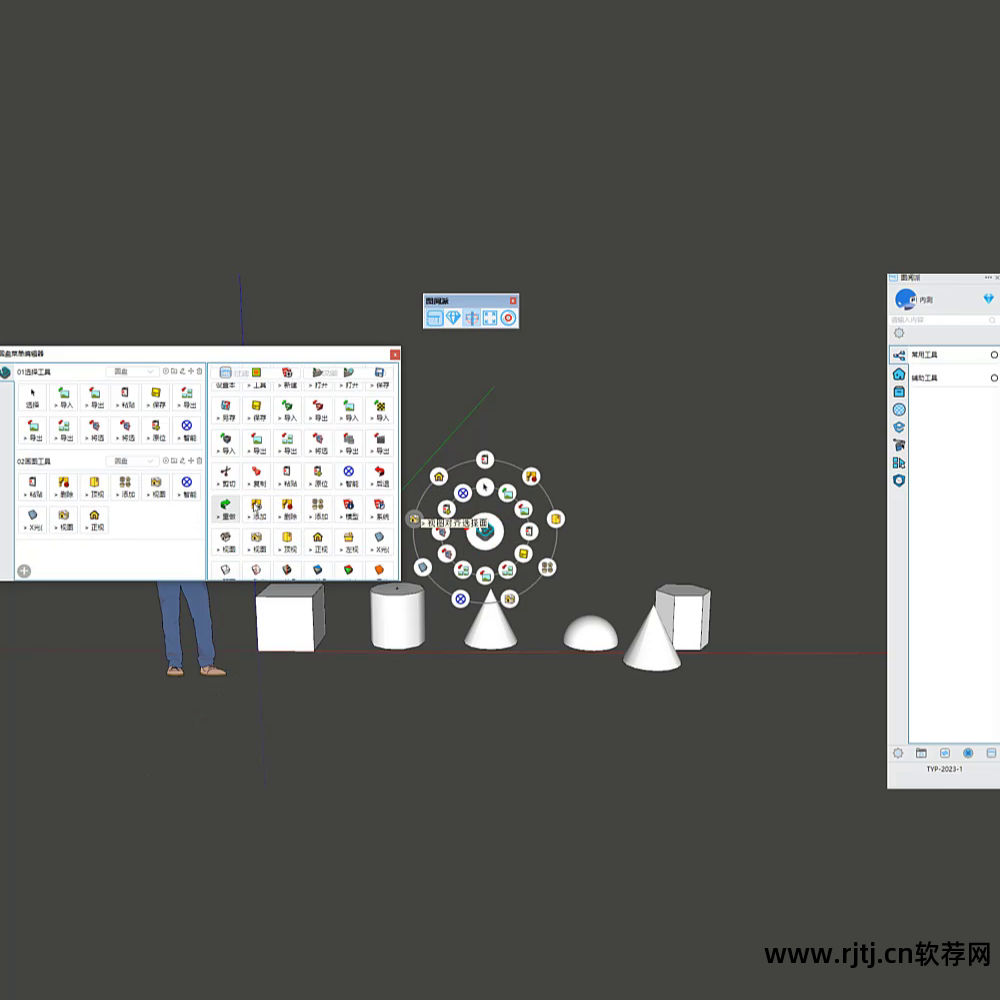
Task: Open the 圆盘 dropdown beside 01选择工具
Action: pos(132,372)
